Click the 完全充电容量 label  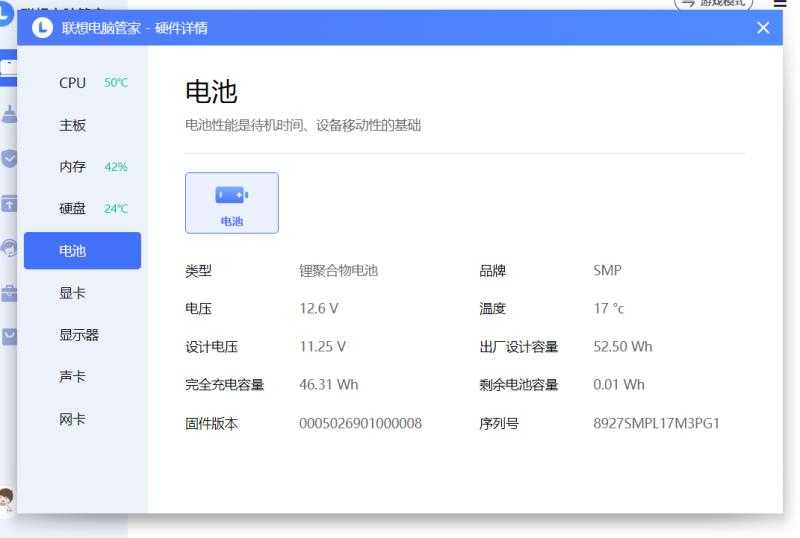(224, 384)
